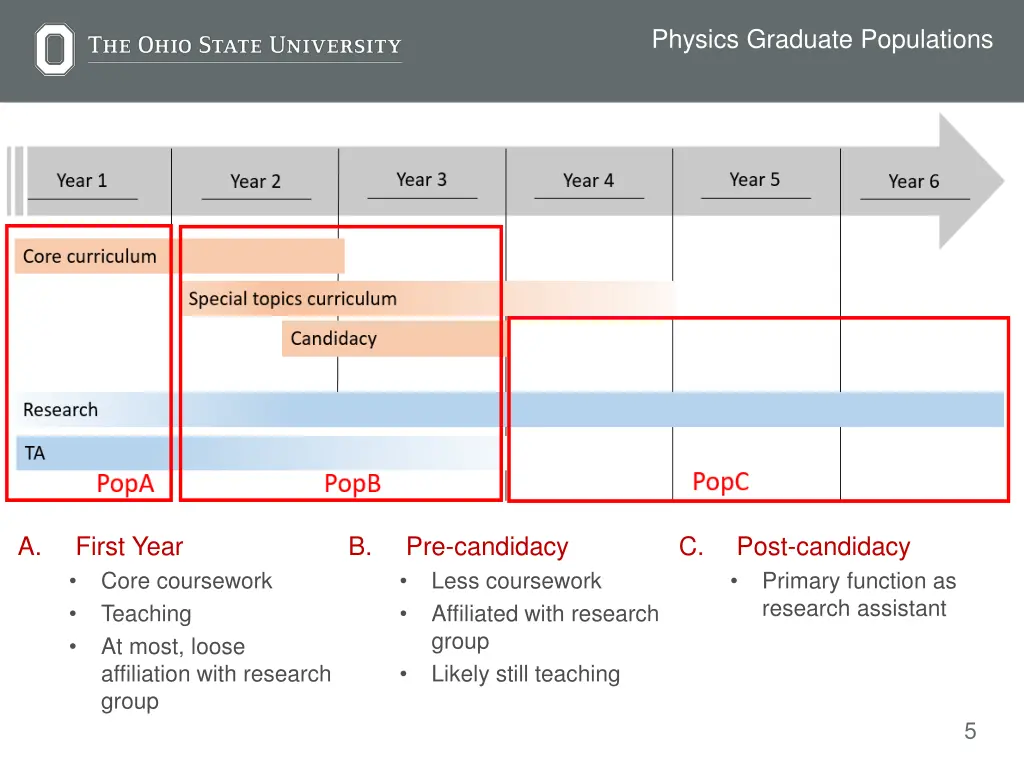
Task: Select the 'Year 3' timeline label
Action: point(421,180)
